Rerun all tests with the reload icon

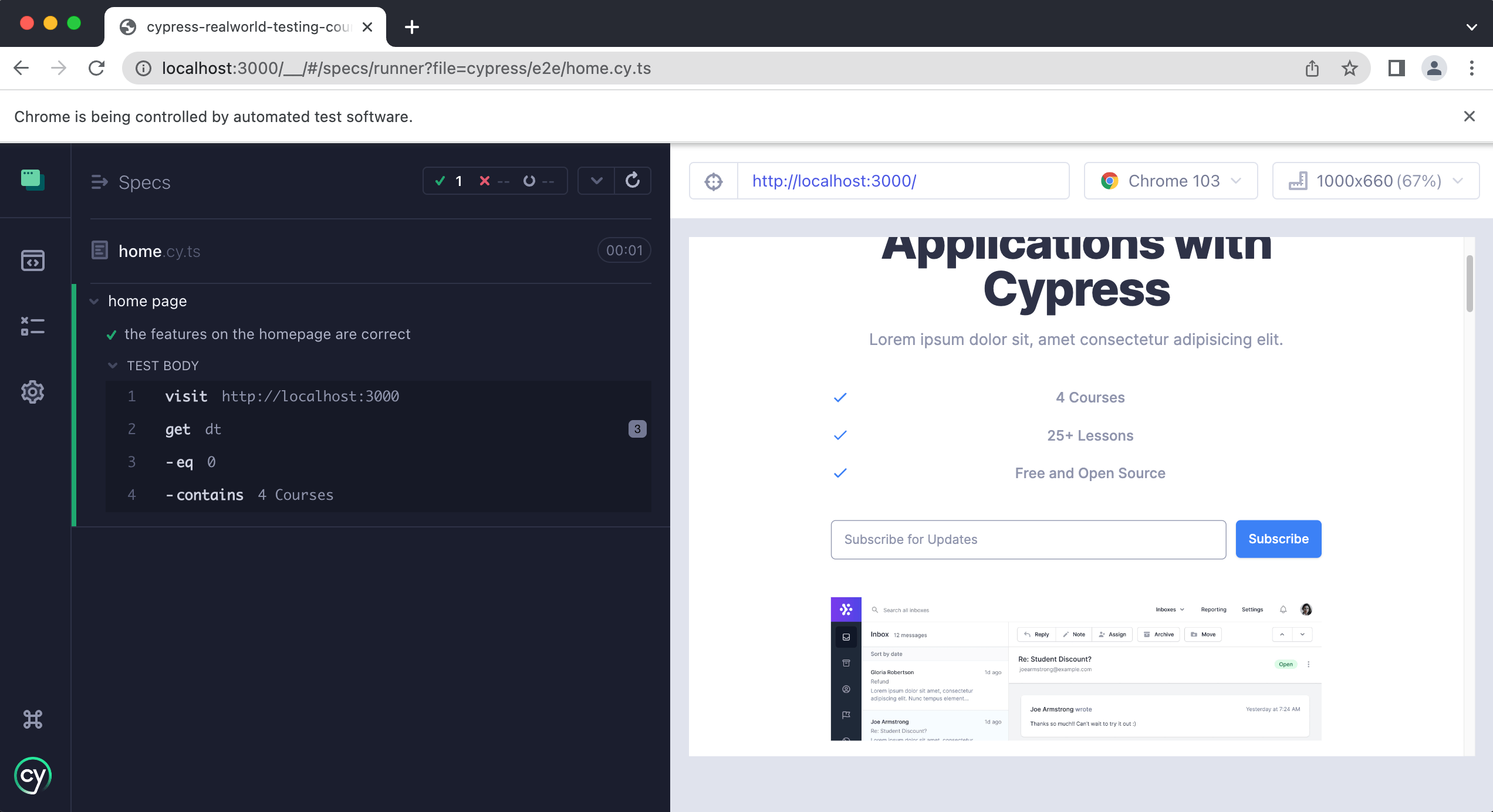coord(633,181)
